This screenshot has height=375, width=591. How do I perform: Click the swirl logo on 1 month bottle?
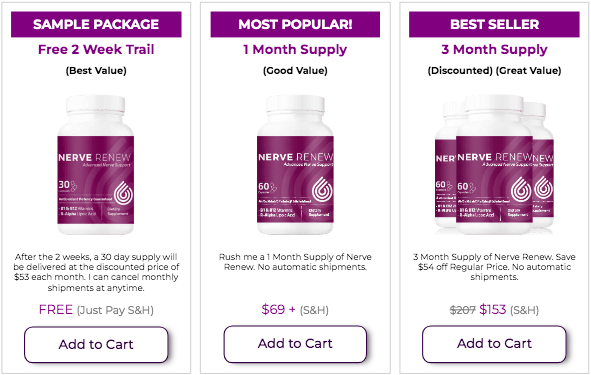pyautogui.click(x=323, y=188)
